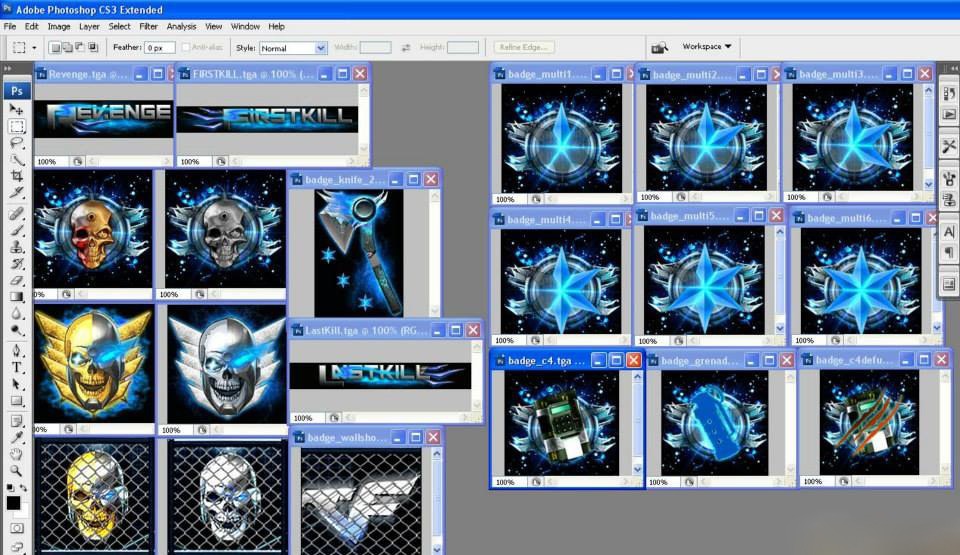Select the Pen tool

pos(17,350)
